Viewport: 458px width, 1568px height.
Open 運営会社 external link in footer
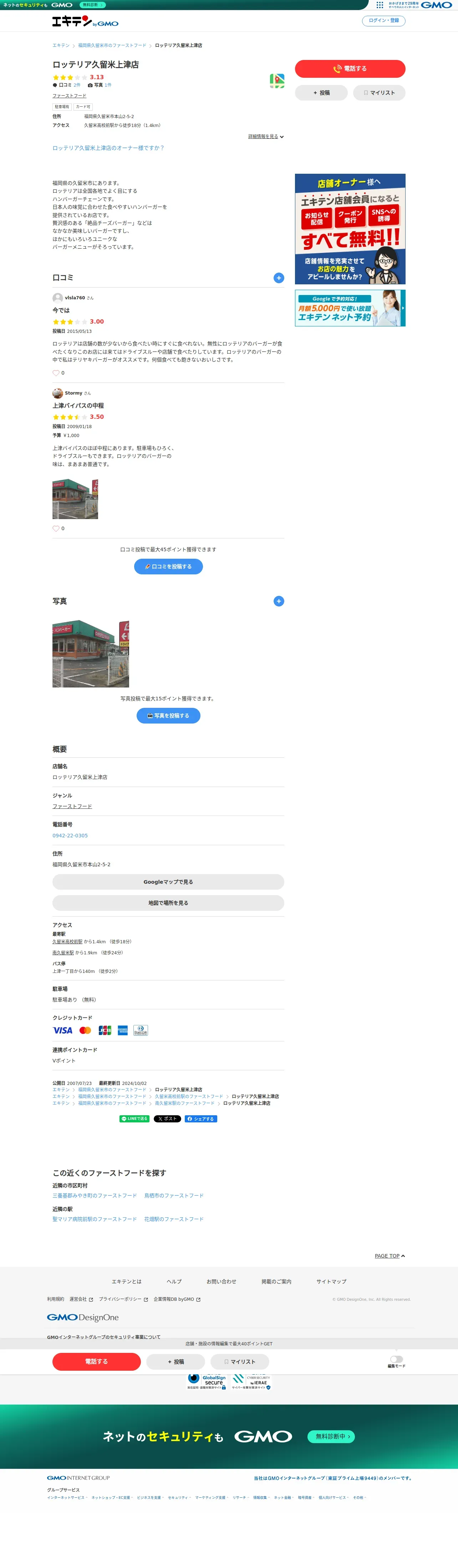(81, 1299)
